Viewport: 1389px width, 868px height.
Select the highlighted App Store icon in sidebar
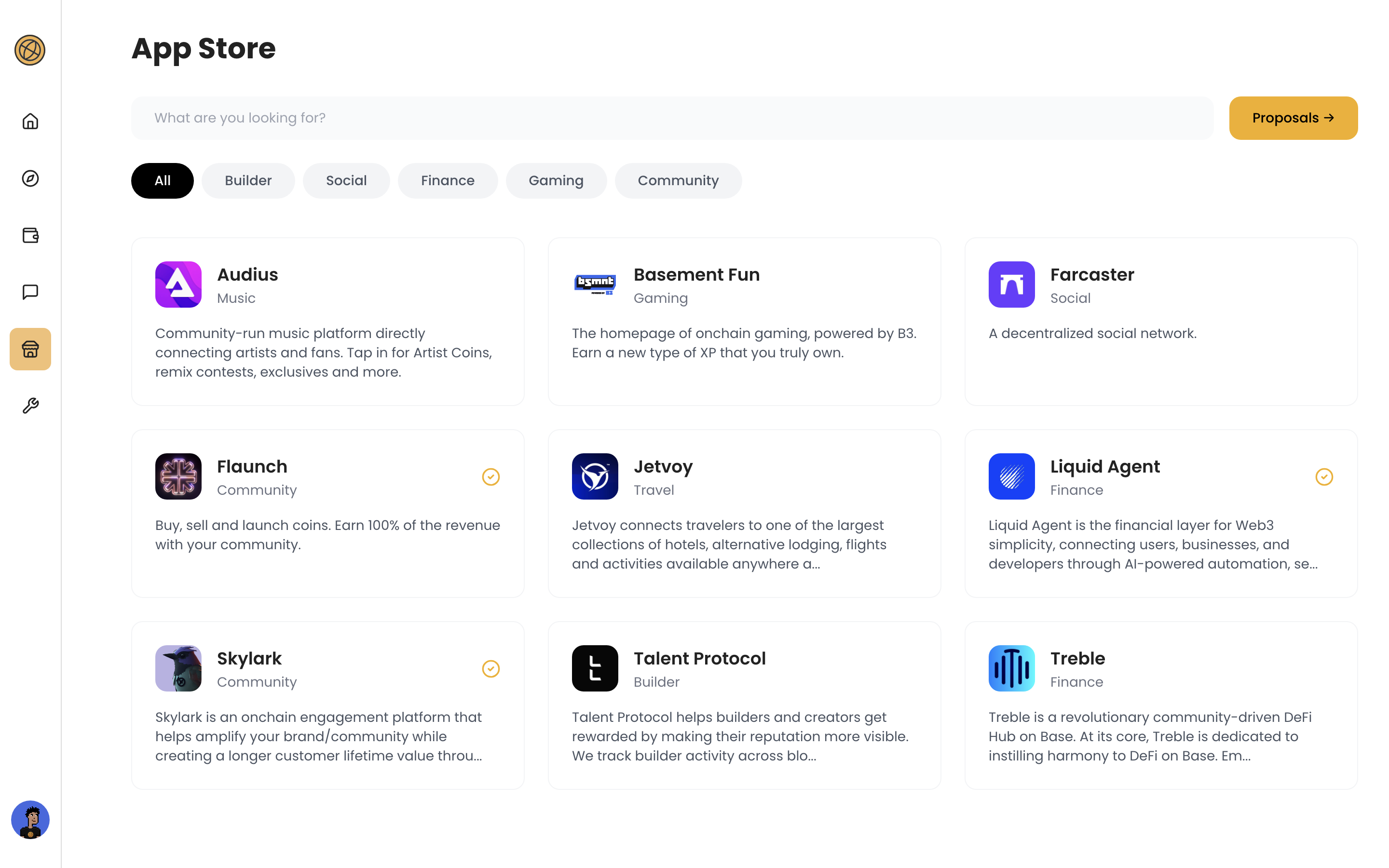pos(30,349)
